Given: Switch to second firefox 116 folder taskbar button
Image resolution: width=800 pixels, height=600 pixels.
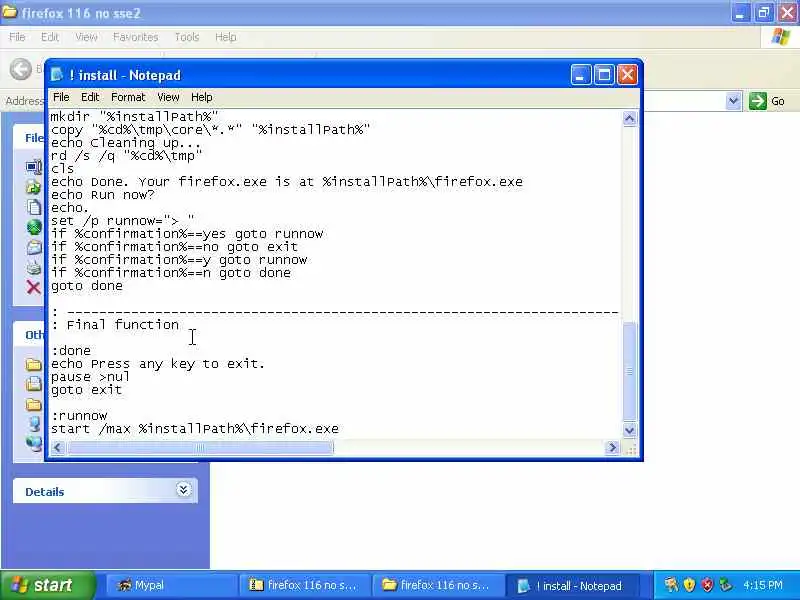Looking at the screenshot, I should click(x=438, y=585).
